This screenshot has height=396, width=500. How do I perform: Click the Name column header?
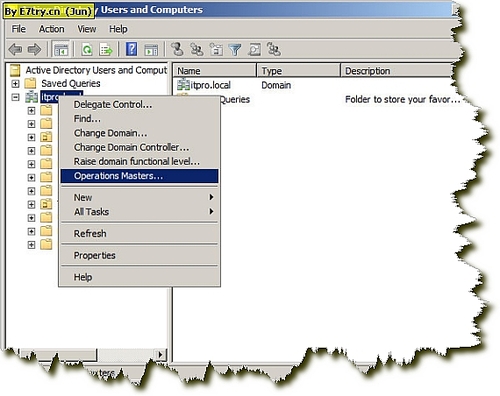214,70
